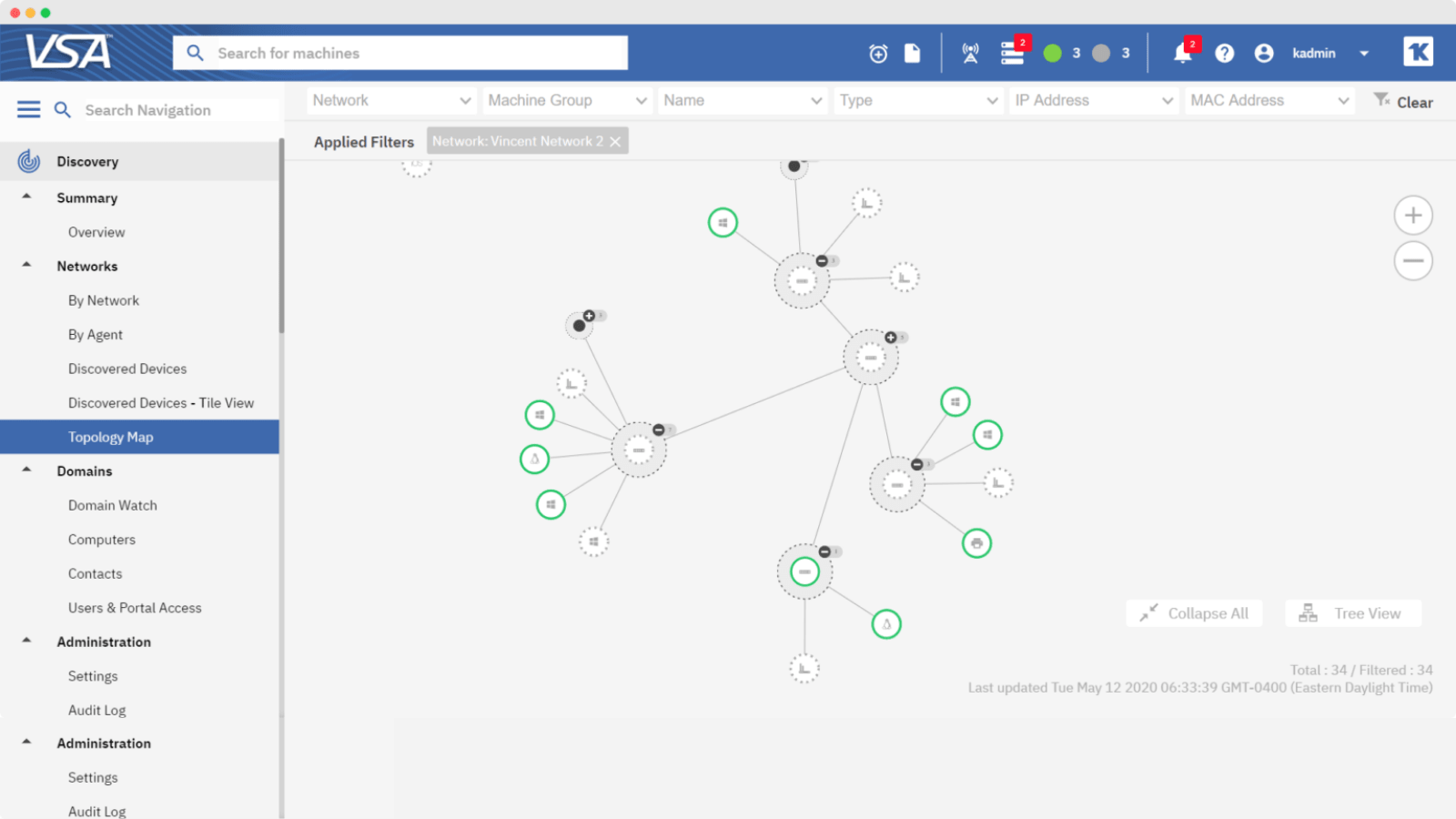Select the gray dotted Windows device node
This screenshot has height=819, width=1456.
pos(593,541)
